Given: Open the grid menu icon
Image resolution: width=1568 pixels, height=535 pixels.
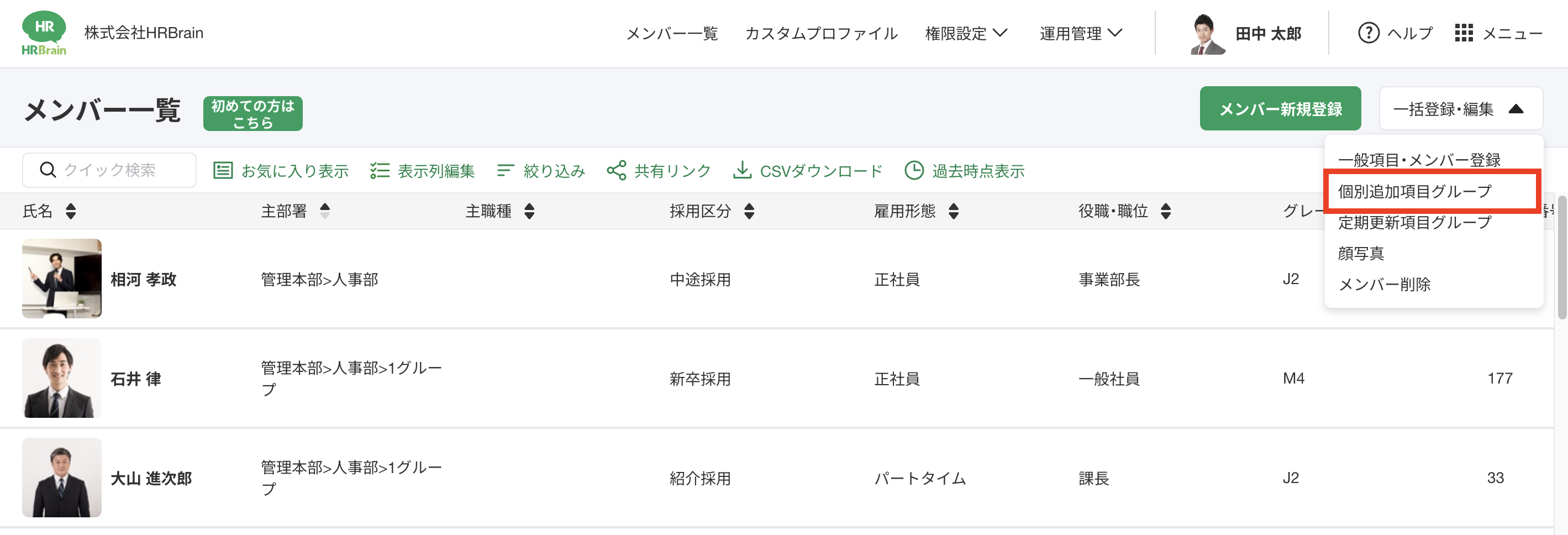Looking at the screenshot, I should pyautogui.click(x=1464, y=33).
